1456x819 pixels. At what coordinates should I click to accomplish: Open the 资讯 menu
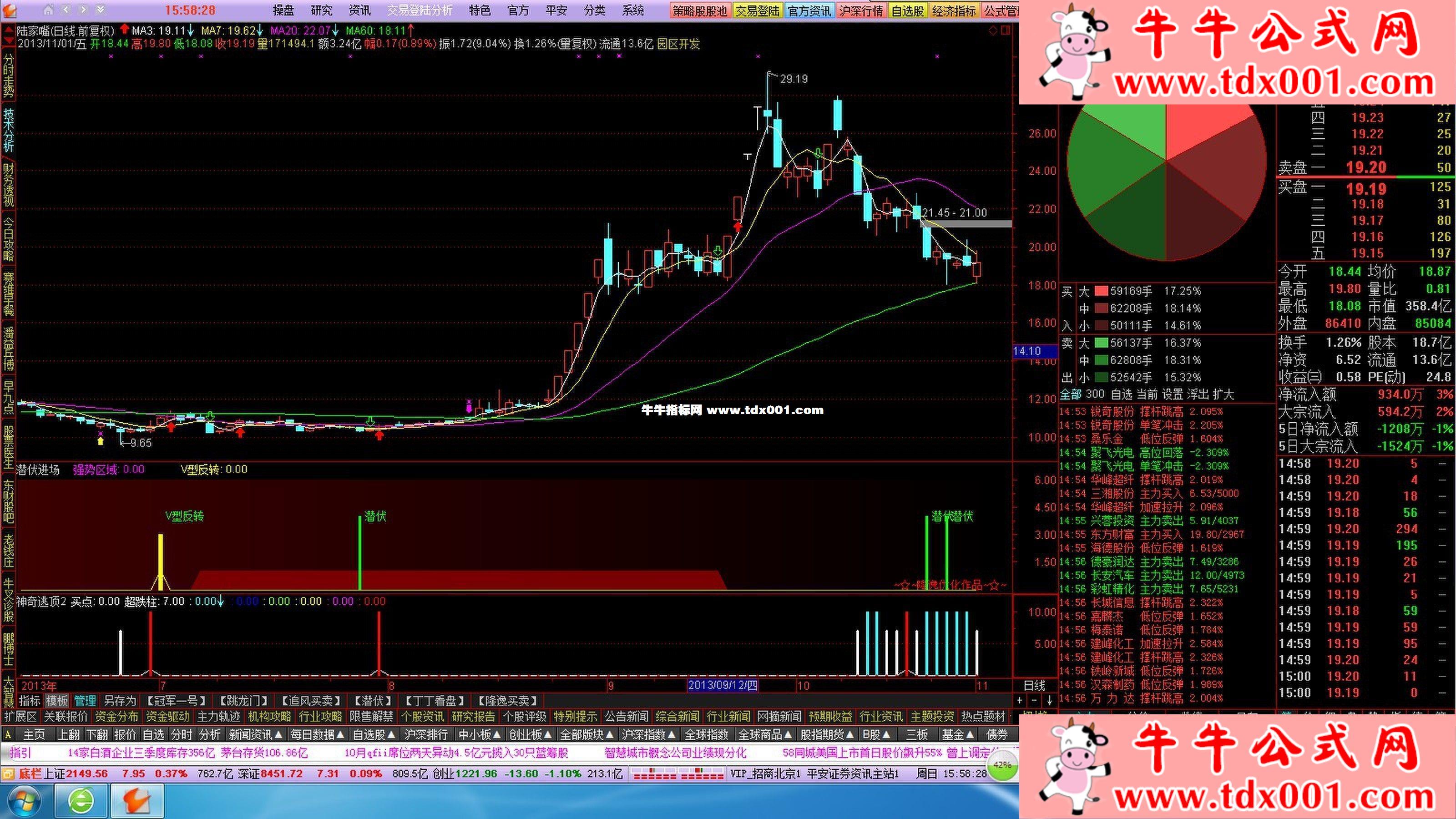(x=359, y=10)
